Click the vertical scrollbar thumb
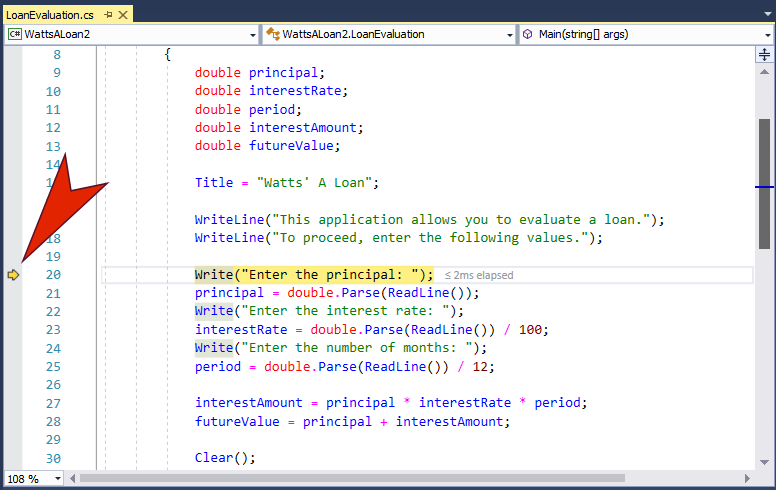Viewport: 776px width, 490px height. (764, 184)
